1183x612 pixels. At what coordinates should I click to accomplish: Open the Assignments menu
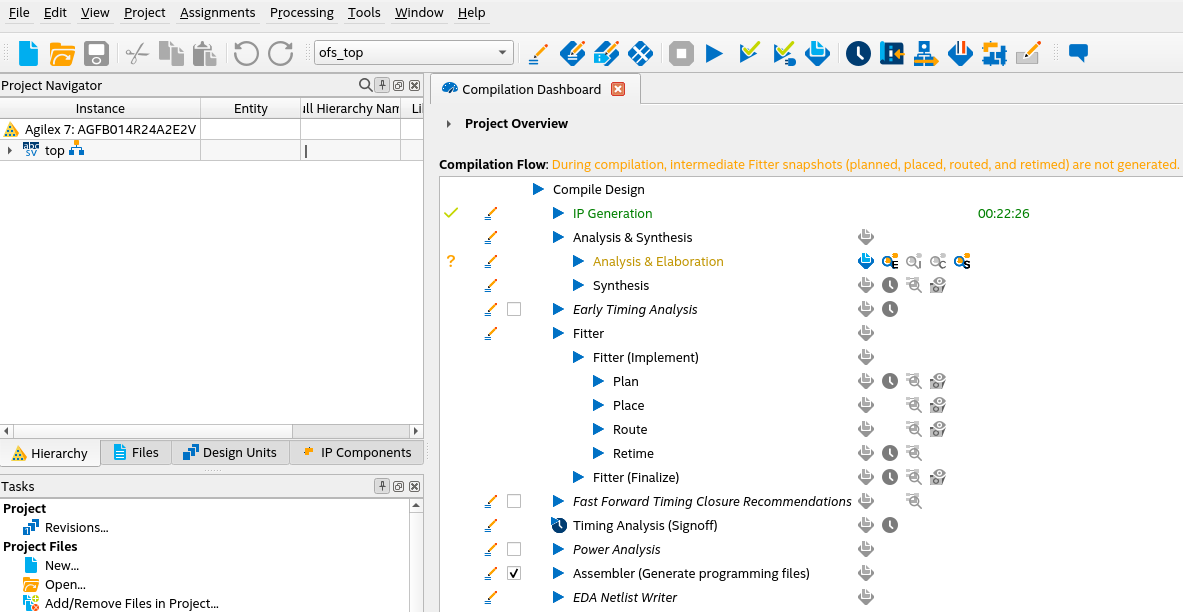(x=218, y=13)
